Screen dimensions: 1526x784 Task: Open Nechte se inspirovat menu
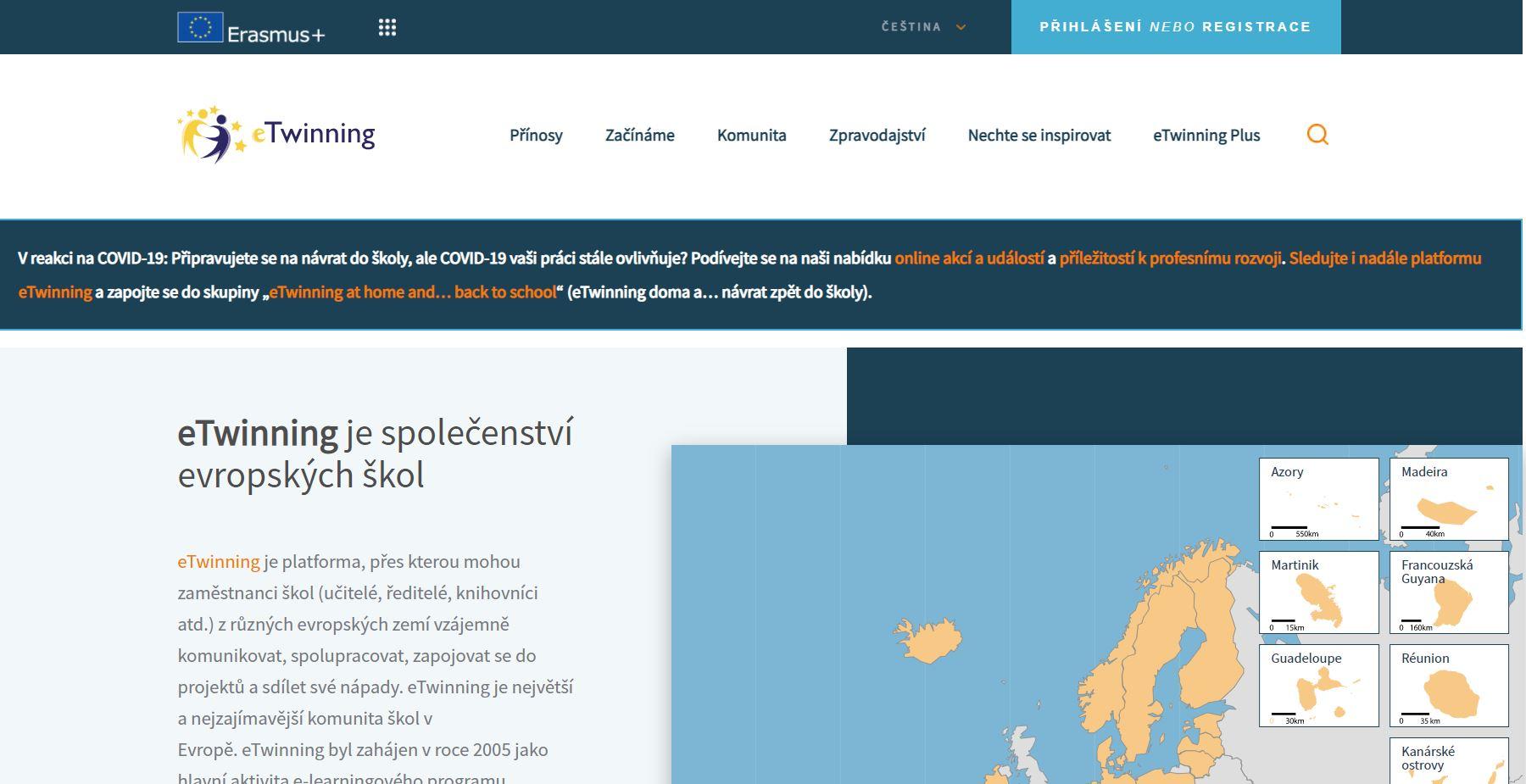click(1039, 136)
